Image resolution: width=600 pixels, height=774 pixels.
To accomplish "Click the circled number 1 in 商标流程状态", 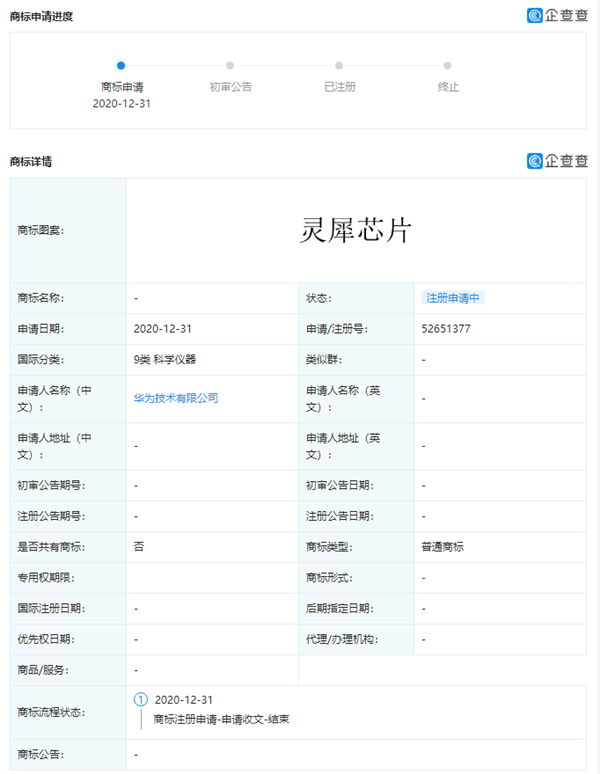I will [x=140, y=700].
